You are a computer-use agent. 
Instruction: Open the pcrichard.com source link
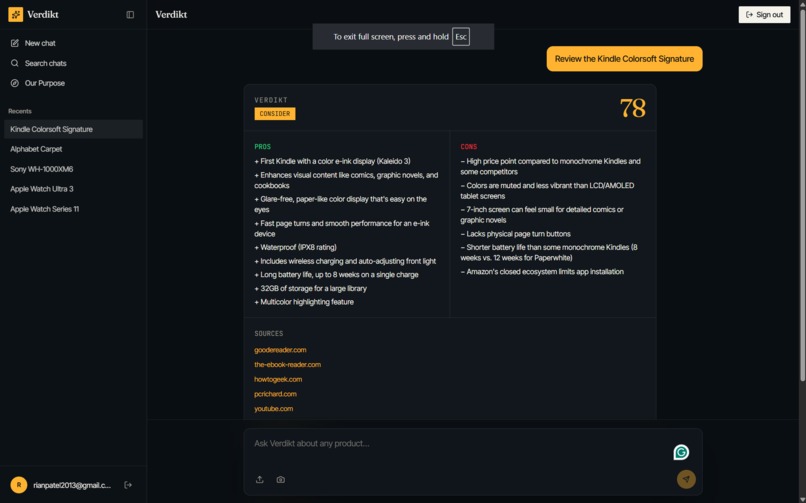pyautogui.click(x=275, y=394)
